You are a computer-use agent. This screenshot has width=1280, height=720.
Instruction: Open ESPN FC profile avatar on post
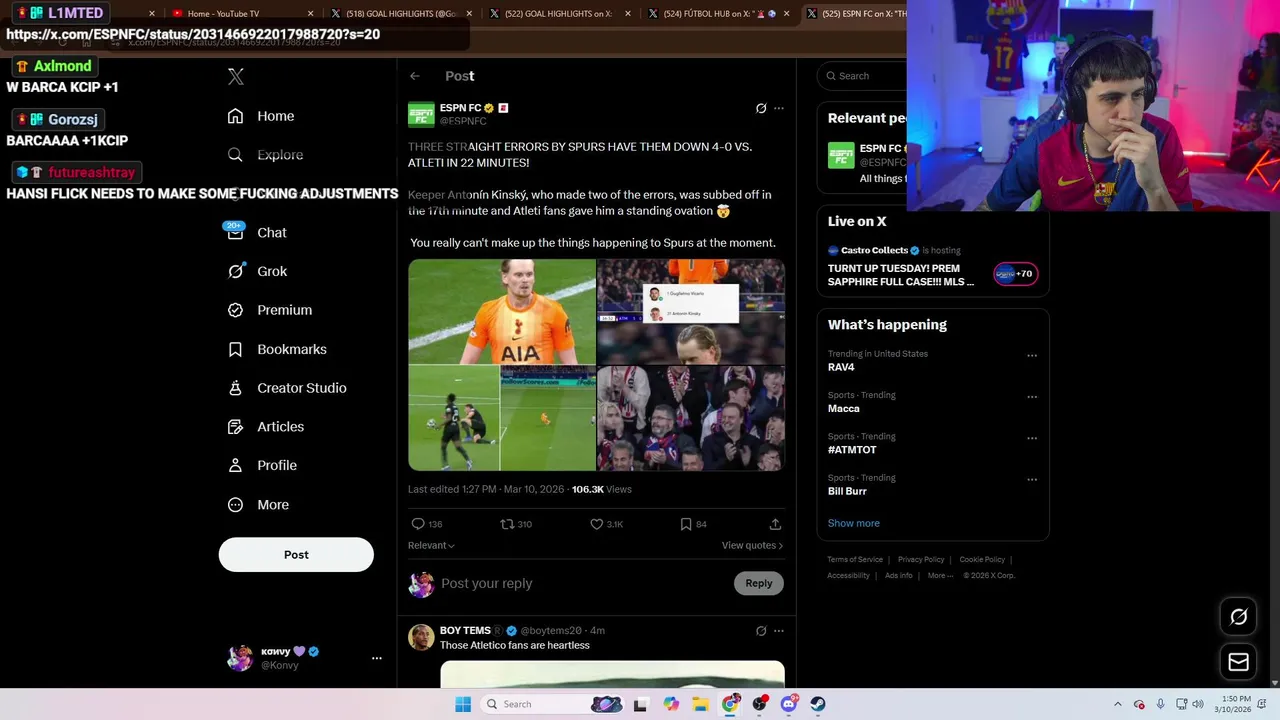tap(421, 115)
